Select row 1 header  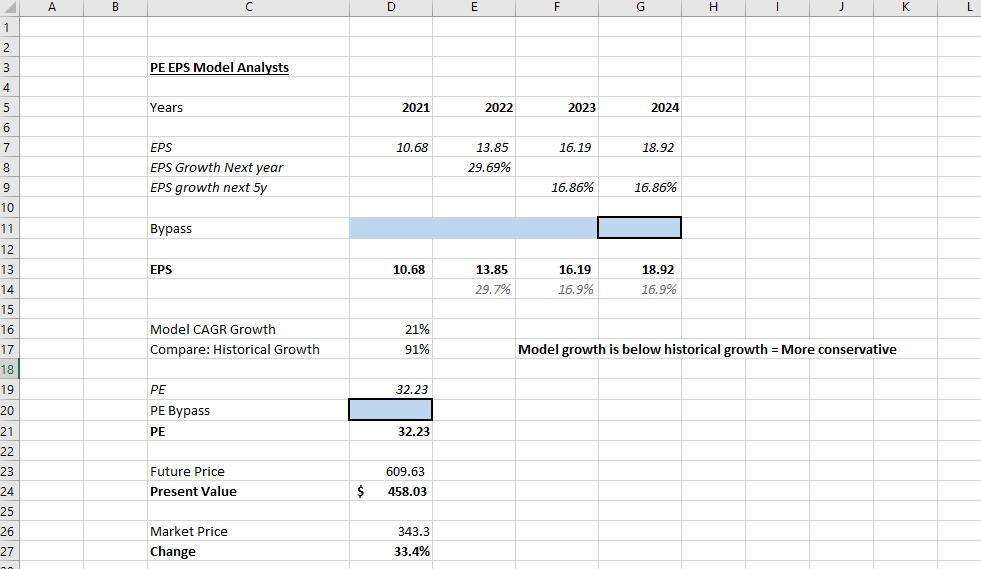[9, 27]
